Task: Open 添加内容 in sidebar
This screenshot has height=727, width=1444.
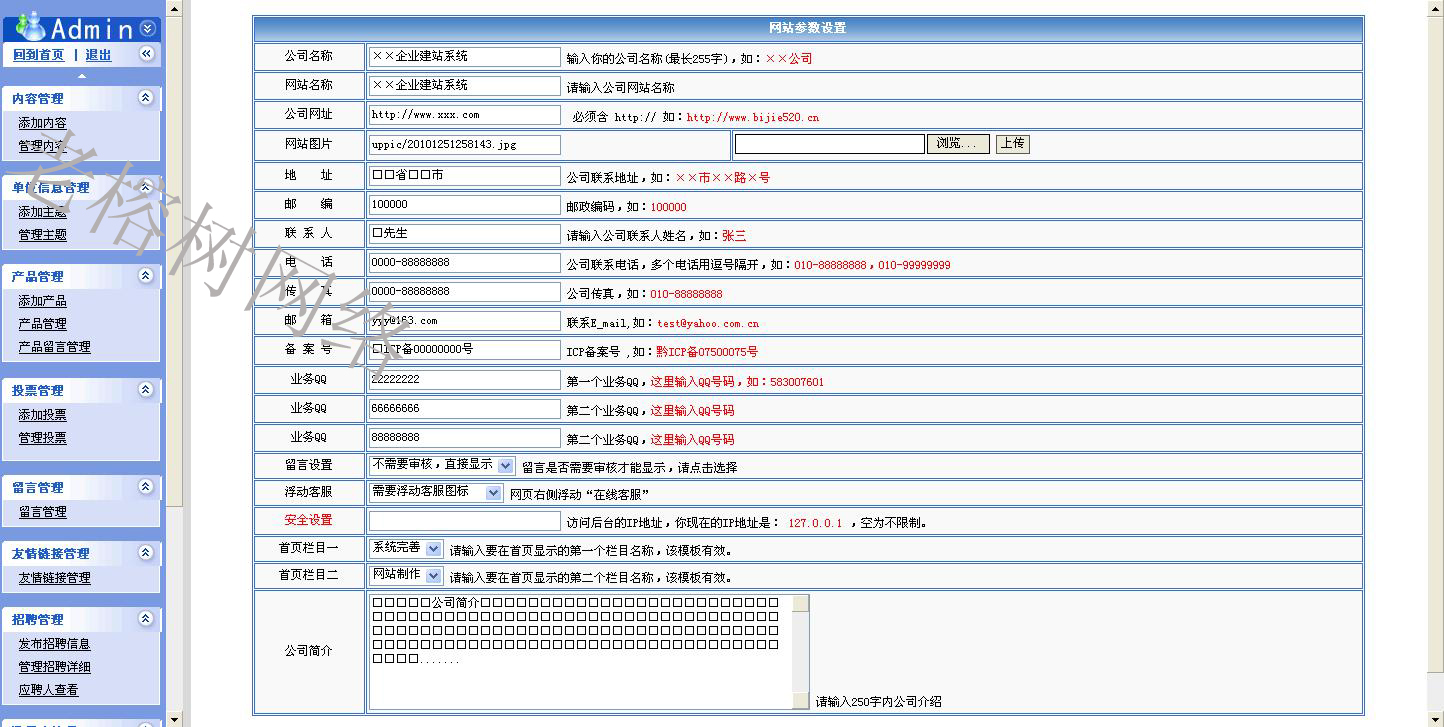Action: click(42, 123)
